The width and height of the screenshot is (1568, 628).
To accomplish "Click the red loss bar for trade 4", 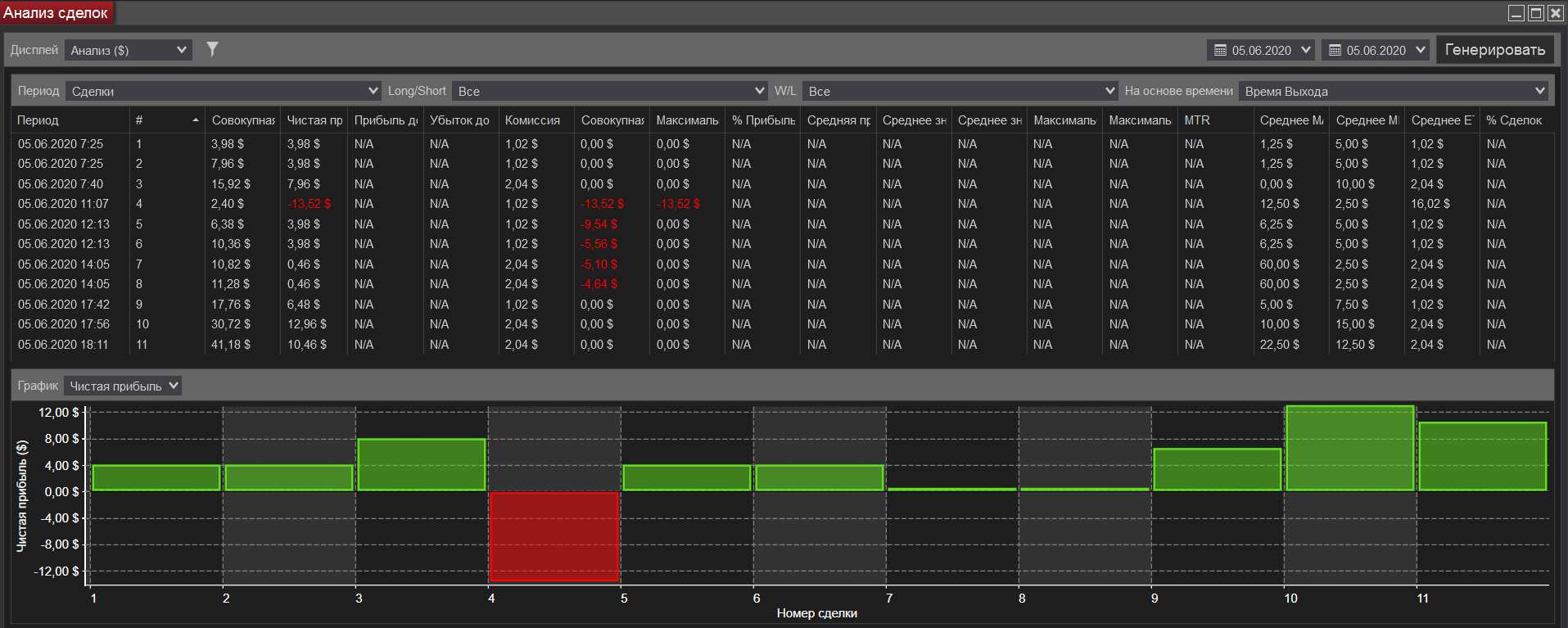I will pyautogui.click(x=554, y=536).
